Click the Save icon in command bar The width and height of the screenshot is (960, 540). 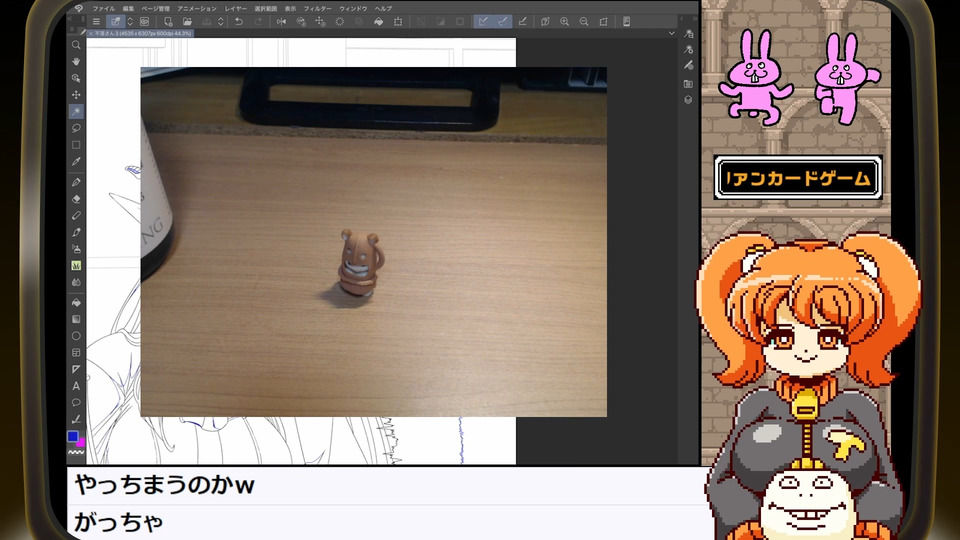pyautogui.click(x=207, y=21)
